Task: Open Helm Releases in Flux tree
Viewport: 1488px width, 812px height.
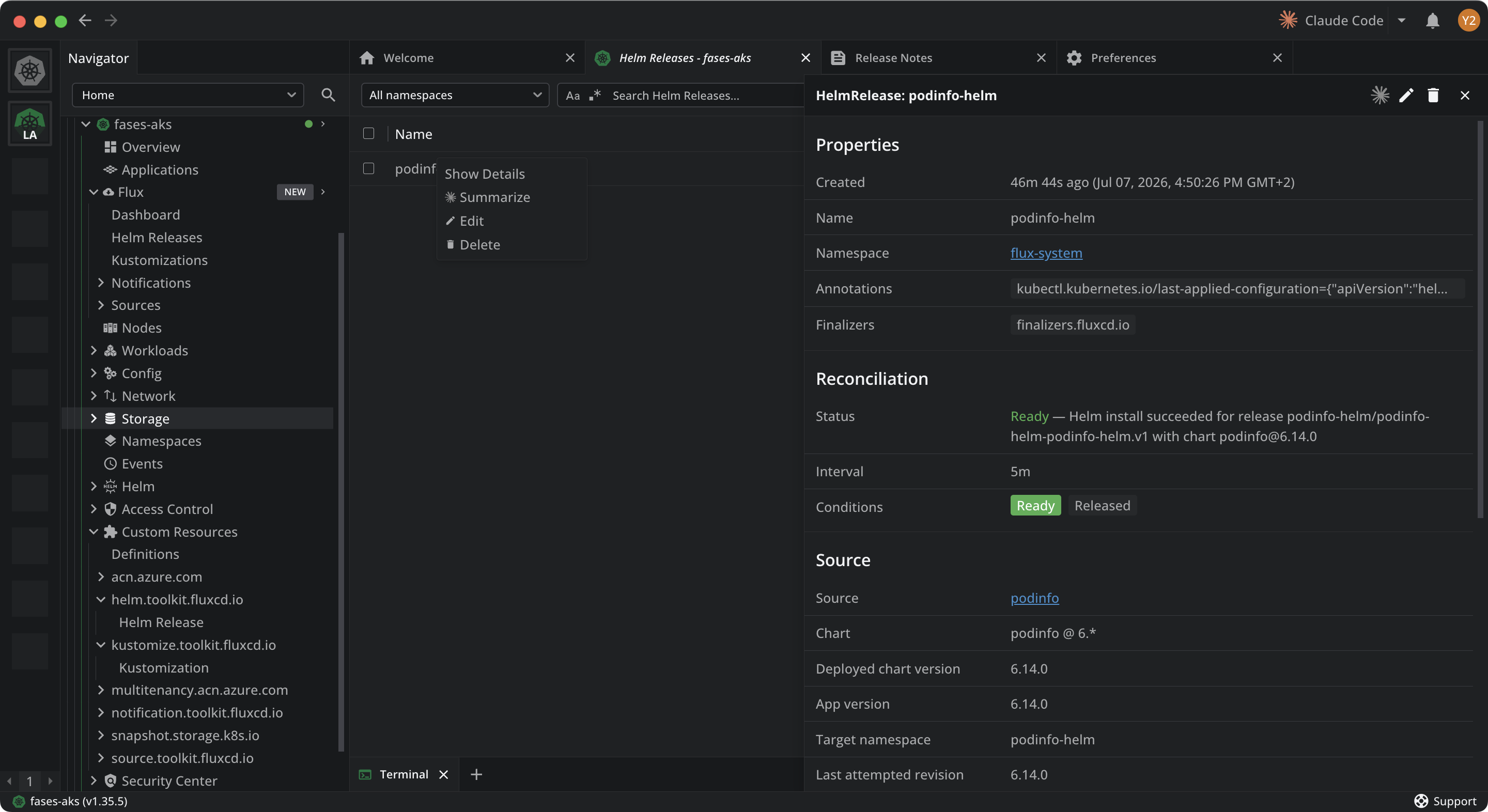Action: (x=157, y=238)
